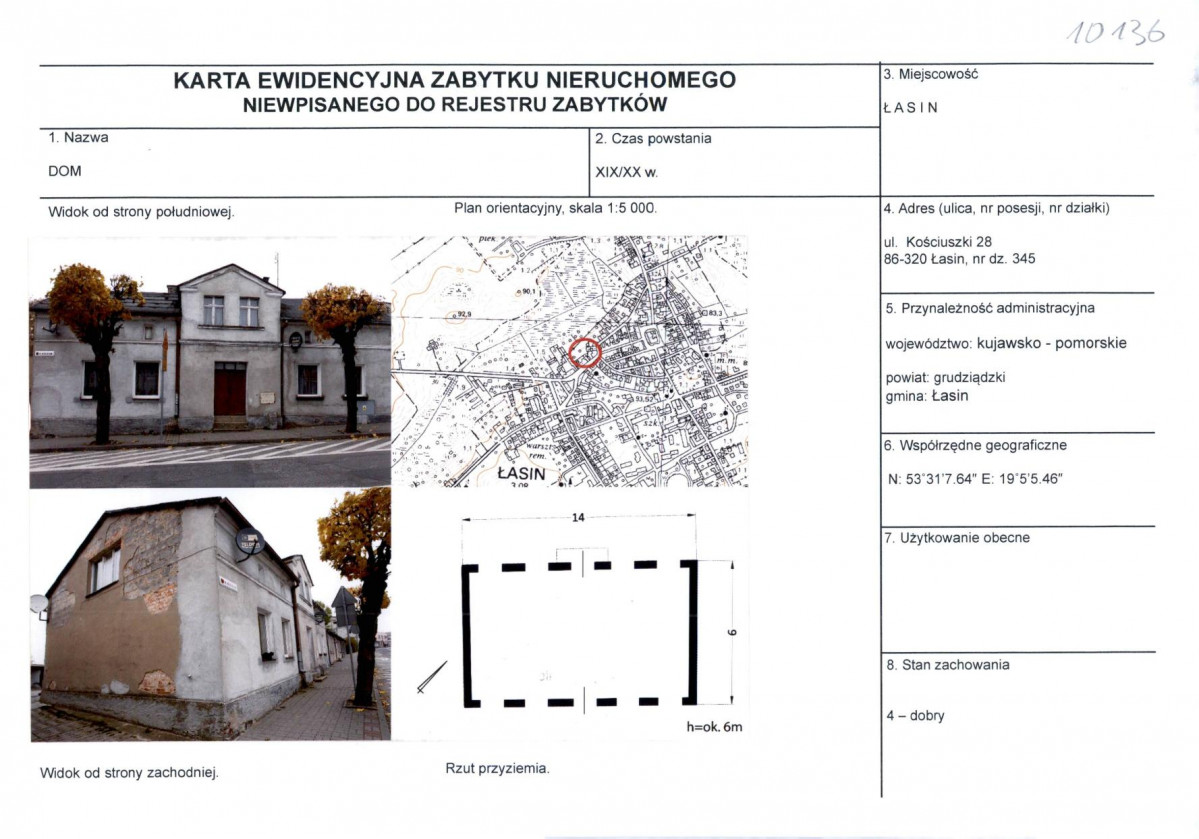Screen dimensions: 1199x839
Task: Select the 'powiat: grudziądzki' line
Action: (x=945, y=378)
